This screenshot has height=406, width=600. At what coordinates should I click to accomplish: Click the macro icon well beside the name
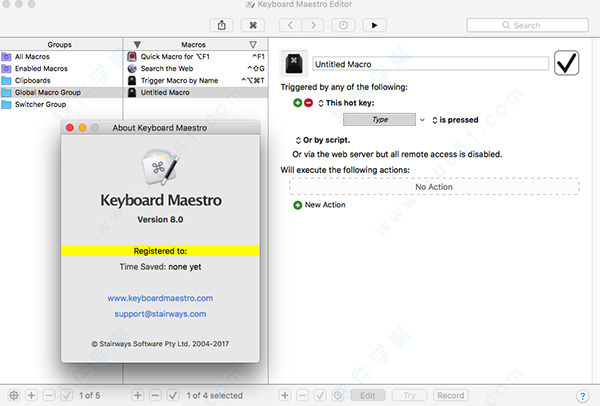point(294,63)
